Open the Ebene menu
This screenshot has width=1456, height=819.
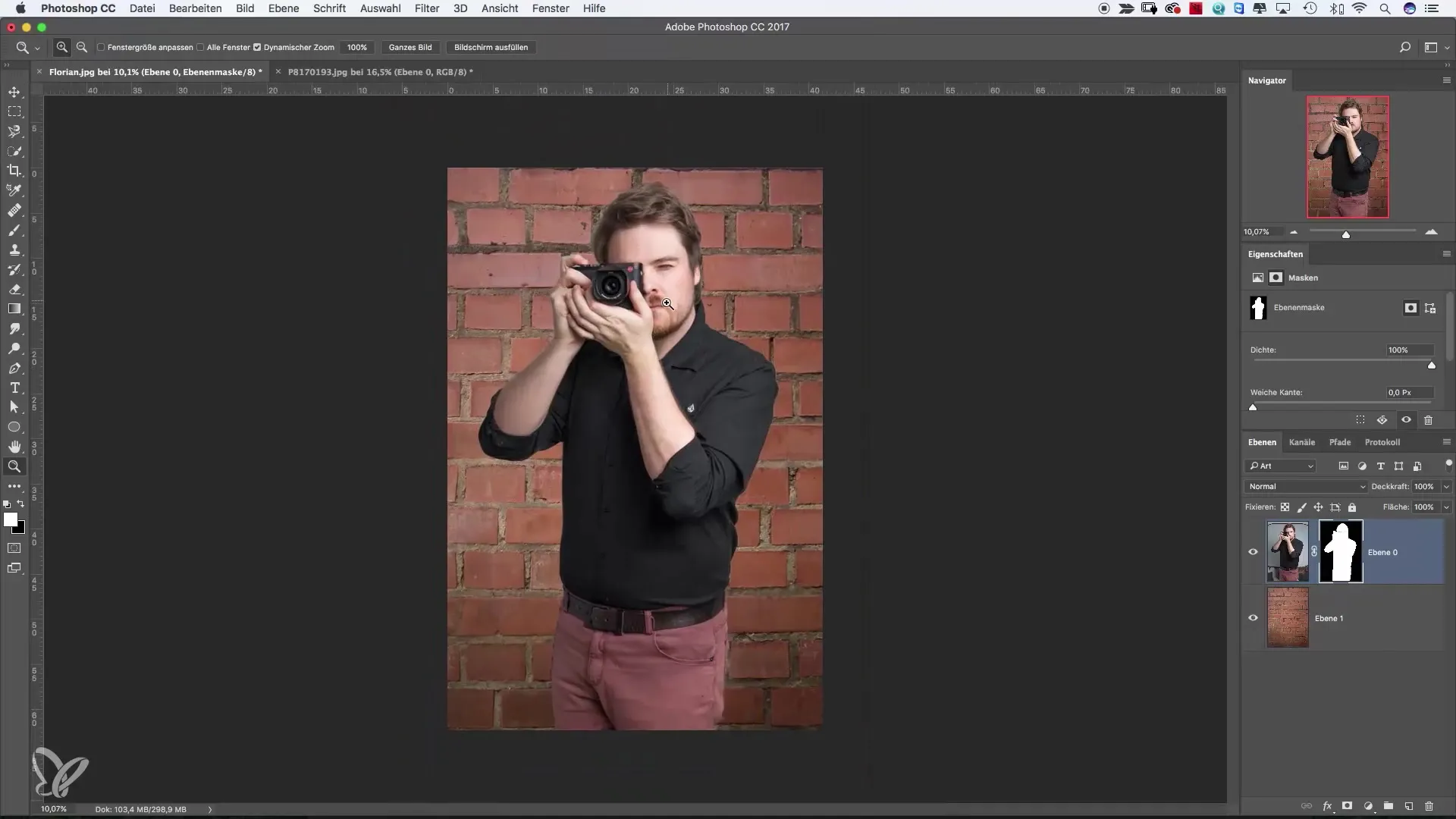[x=284, y=8]
